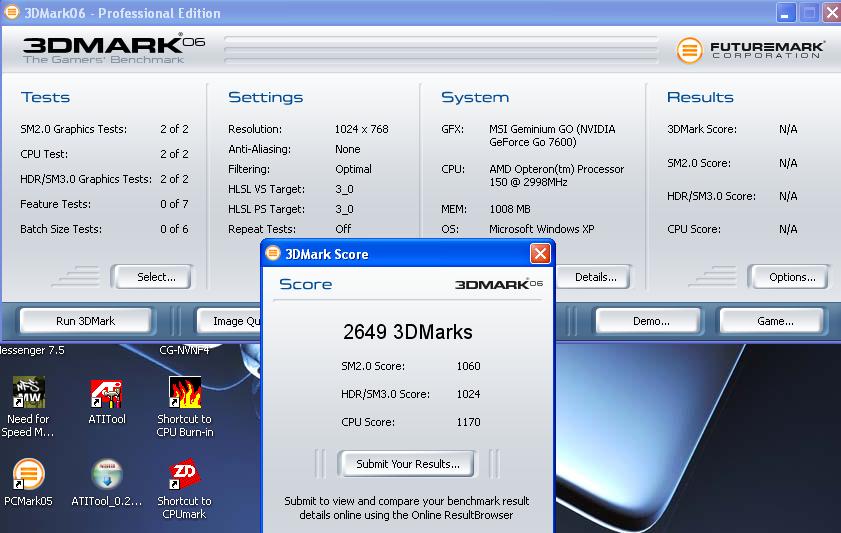Click Submit Your Results...
This screenshot has height=533, width=841.
pyautogui.click(x=407, y=464)
